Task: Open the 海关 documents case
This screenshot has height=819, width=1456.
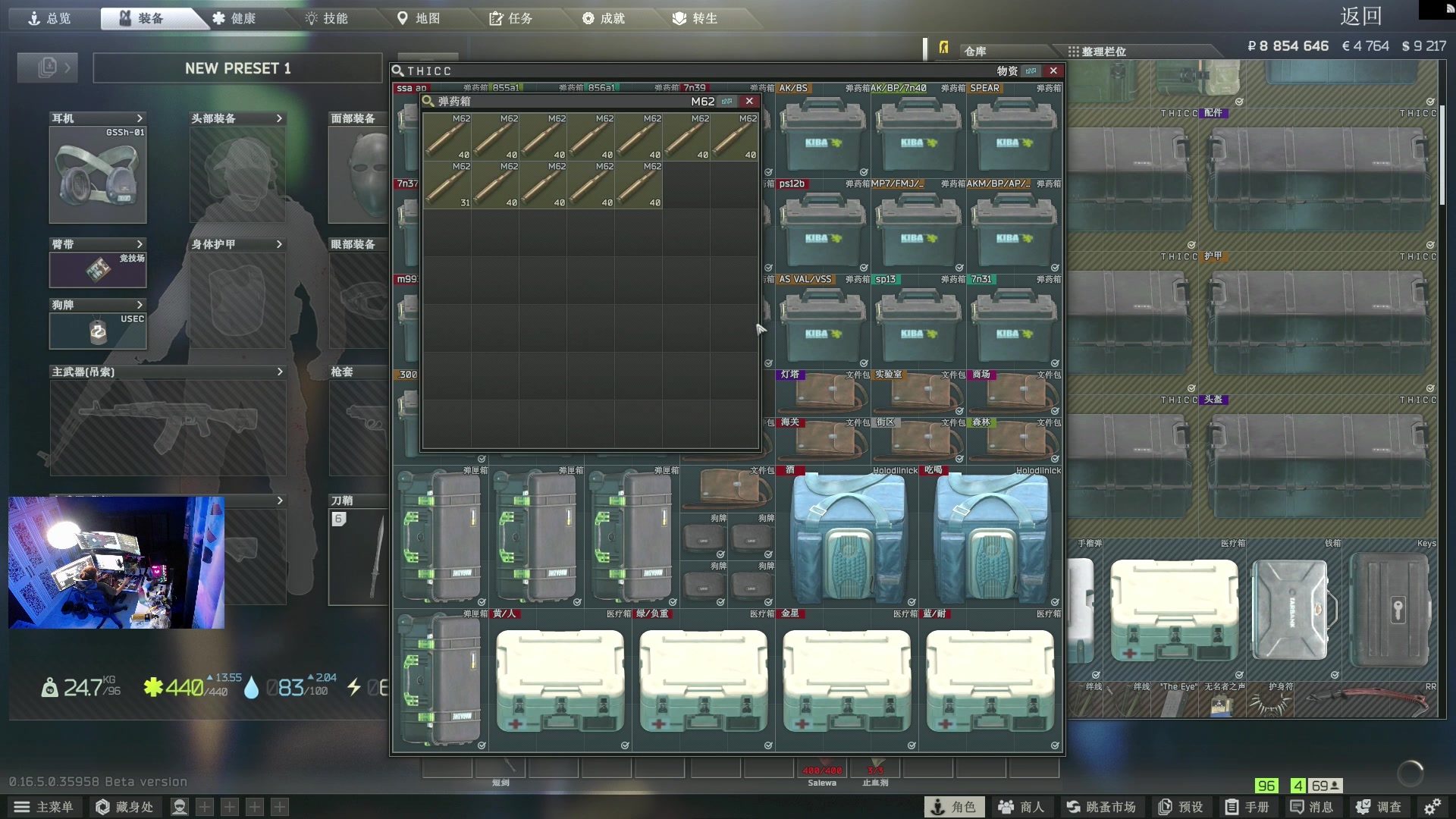Action: (823, 441)
